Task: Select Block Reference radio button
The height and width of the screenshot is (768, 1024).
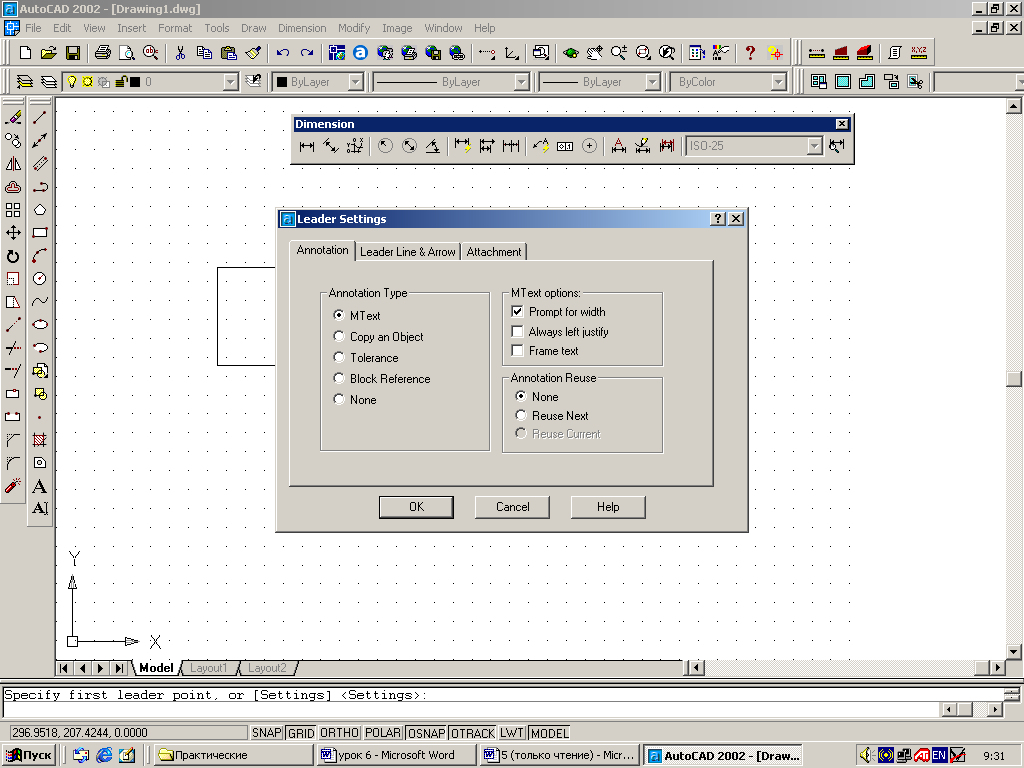Action: pos(338,377)
